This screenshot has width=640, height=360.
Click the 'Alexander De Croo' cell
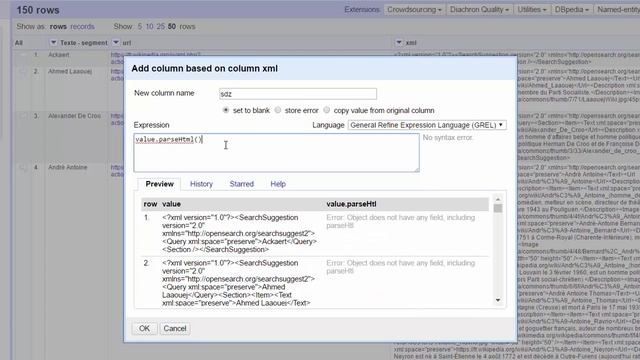pos(74,116)
